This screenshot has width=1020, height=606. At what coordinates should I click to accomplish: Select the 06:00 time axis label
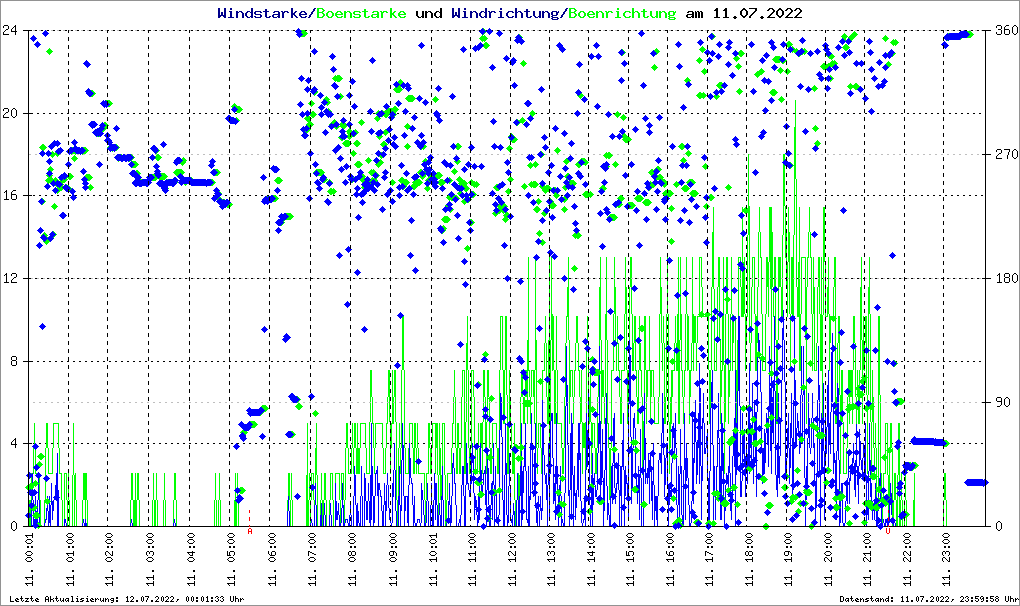point(272,559)
